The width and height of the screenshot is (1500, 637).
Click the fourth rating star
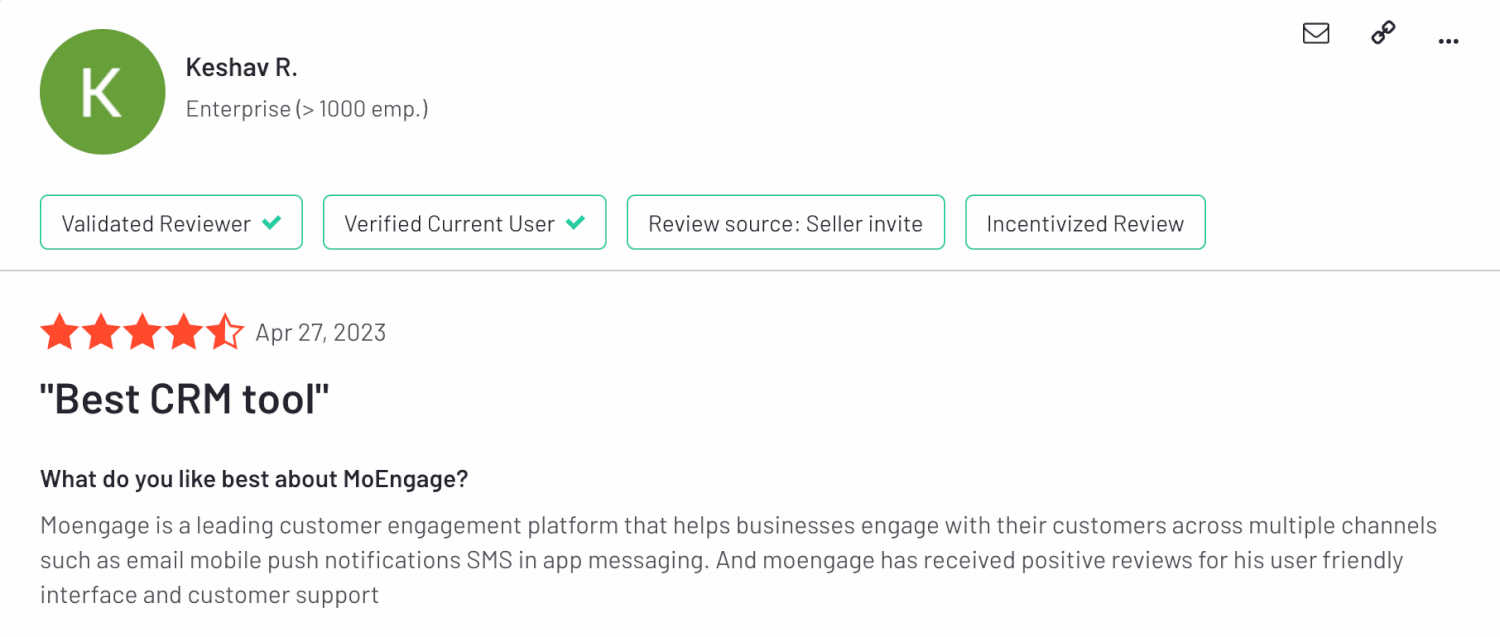pos(183,332)
